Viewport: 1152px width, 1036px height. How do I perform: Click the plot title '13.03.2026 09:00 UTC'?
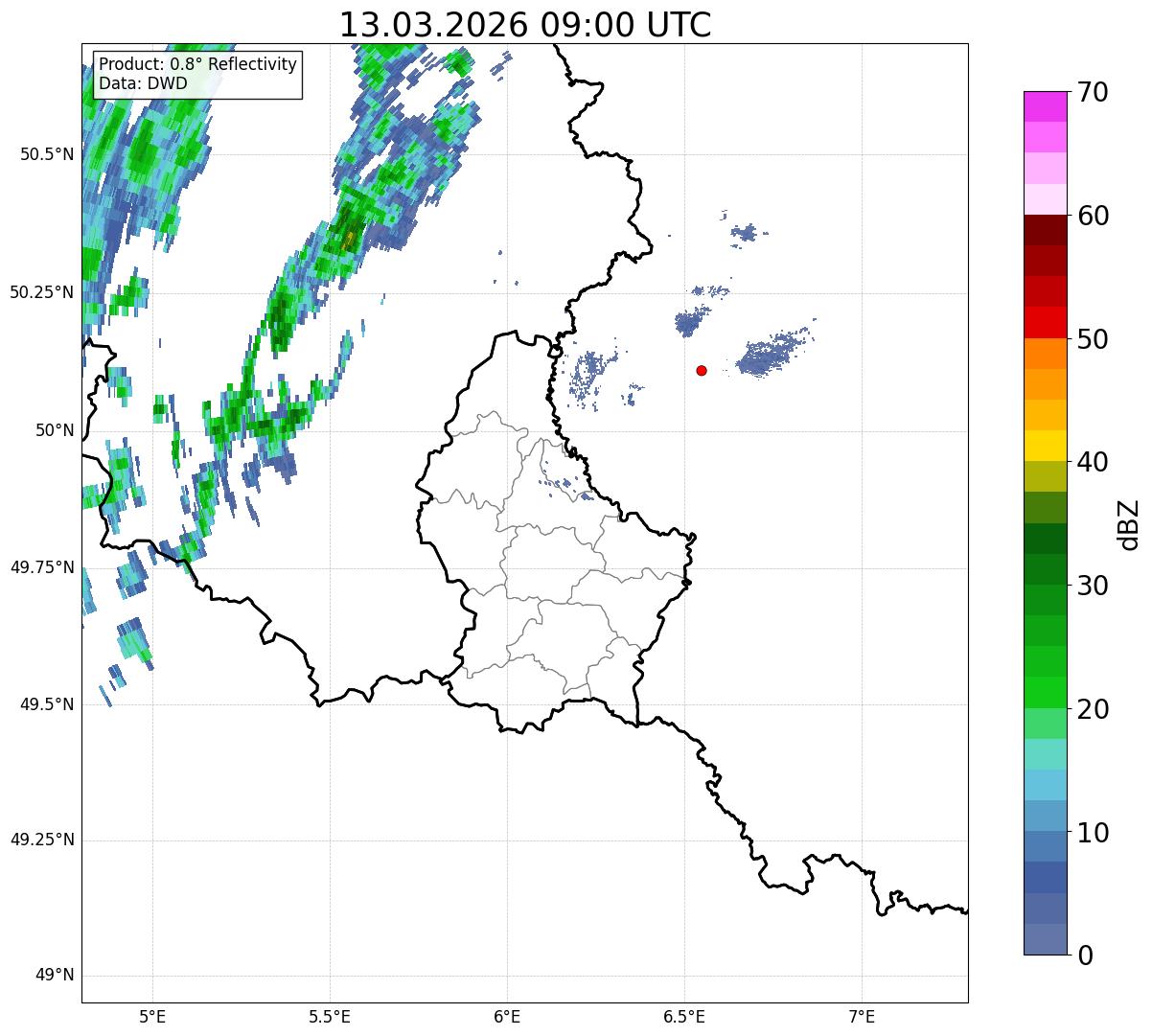pyautogui.click(x=525, y=25)
